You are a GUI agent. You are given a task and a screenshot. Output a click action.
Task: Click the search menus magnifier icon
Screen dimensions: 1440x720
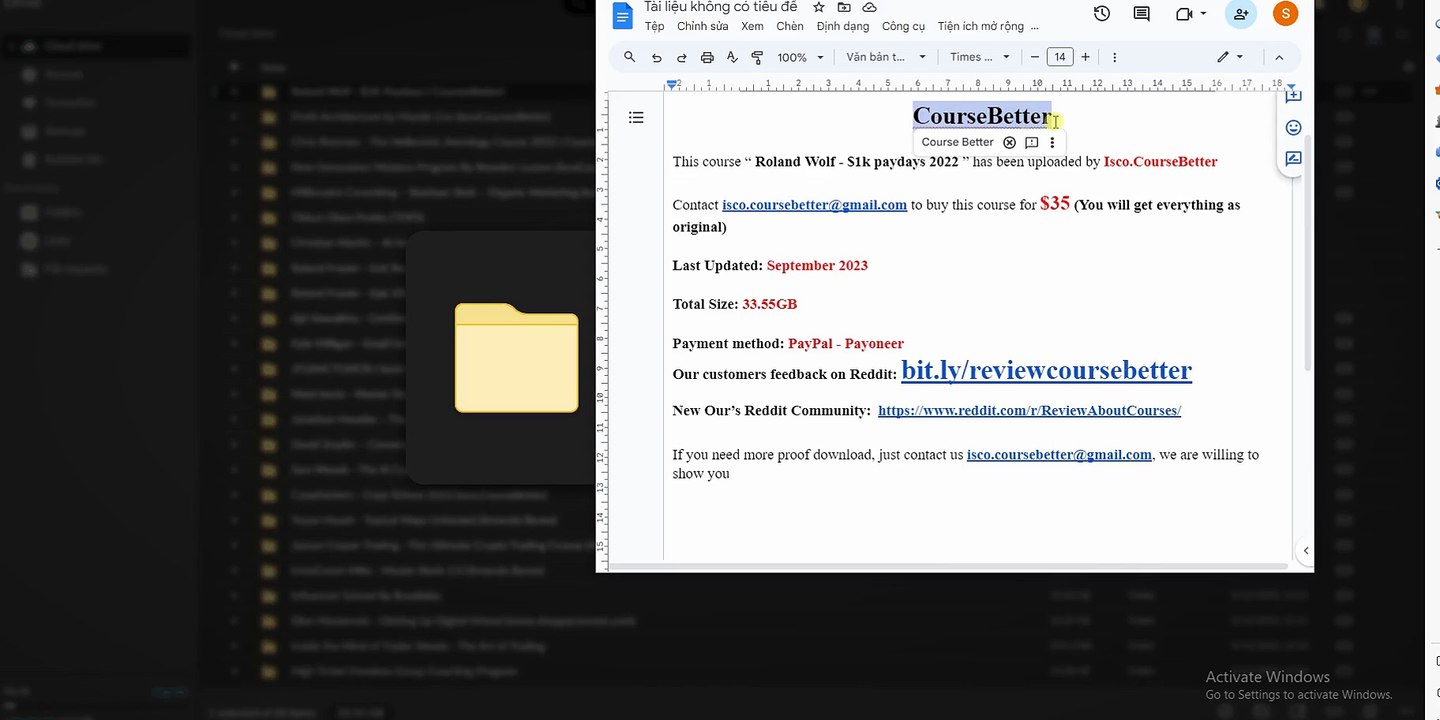pyautogui.click(x=629, y=57)
